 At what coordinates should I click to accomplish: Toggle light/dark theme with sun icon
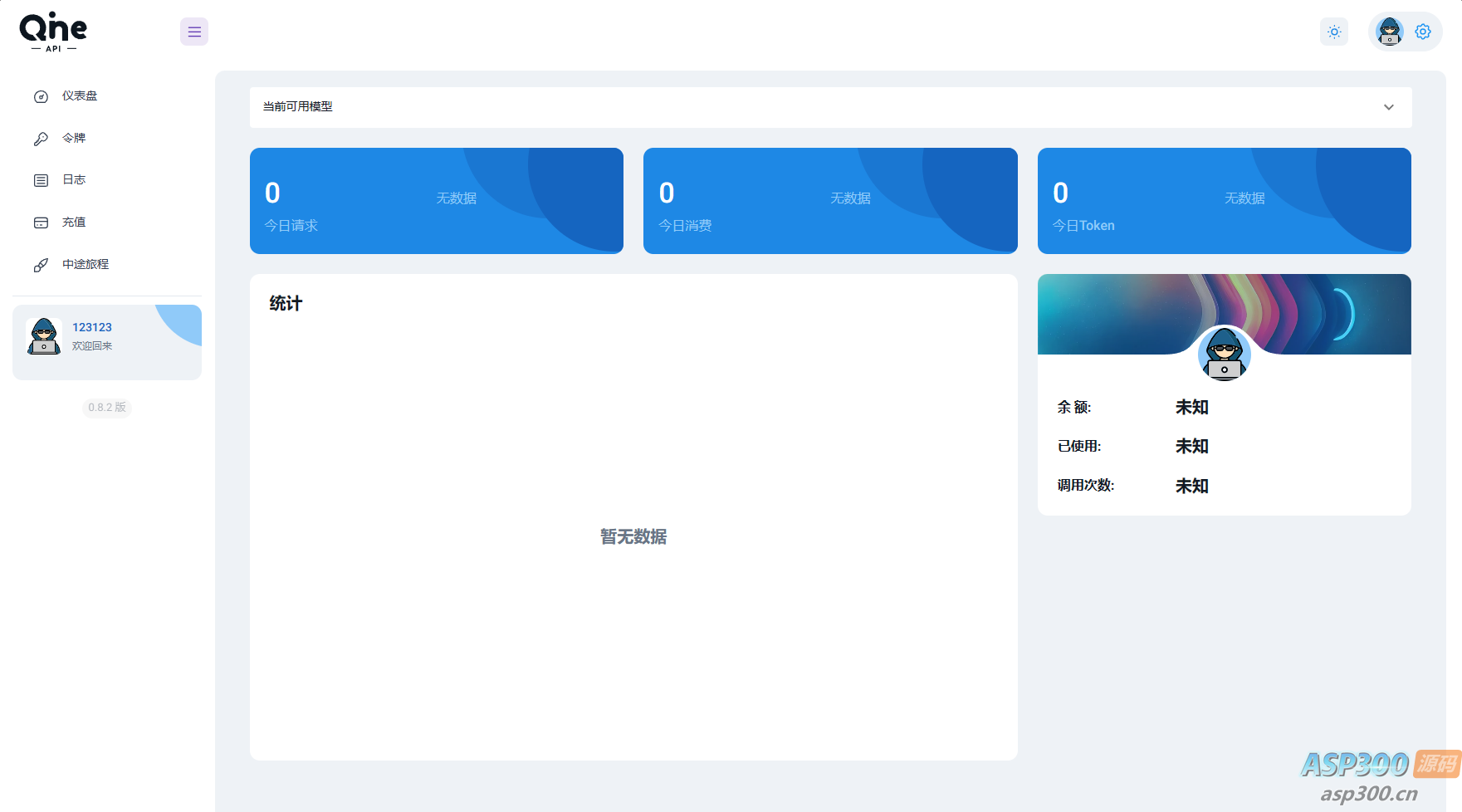1334,32
